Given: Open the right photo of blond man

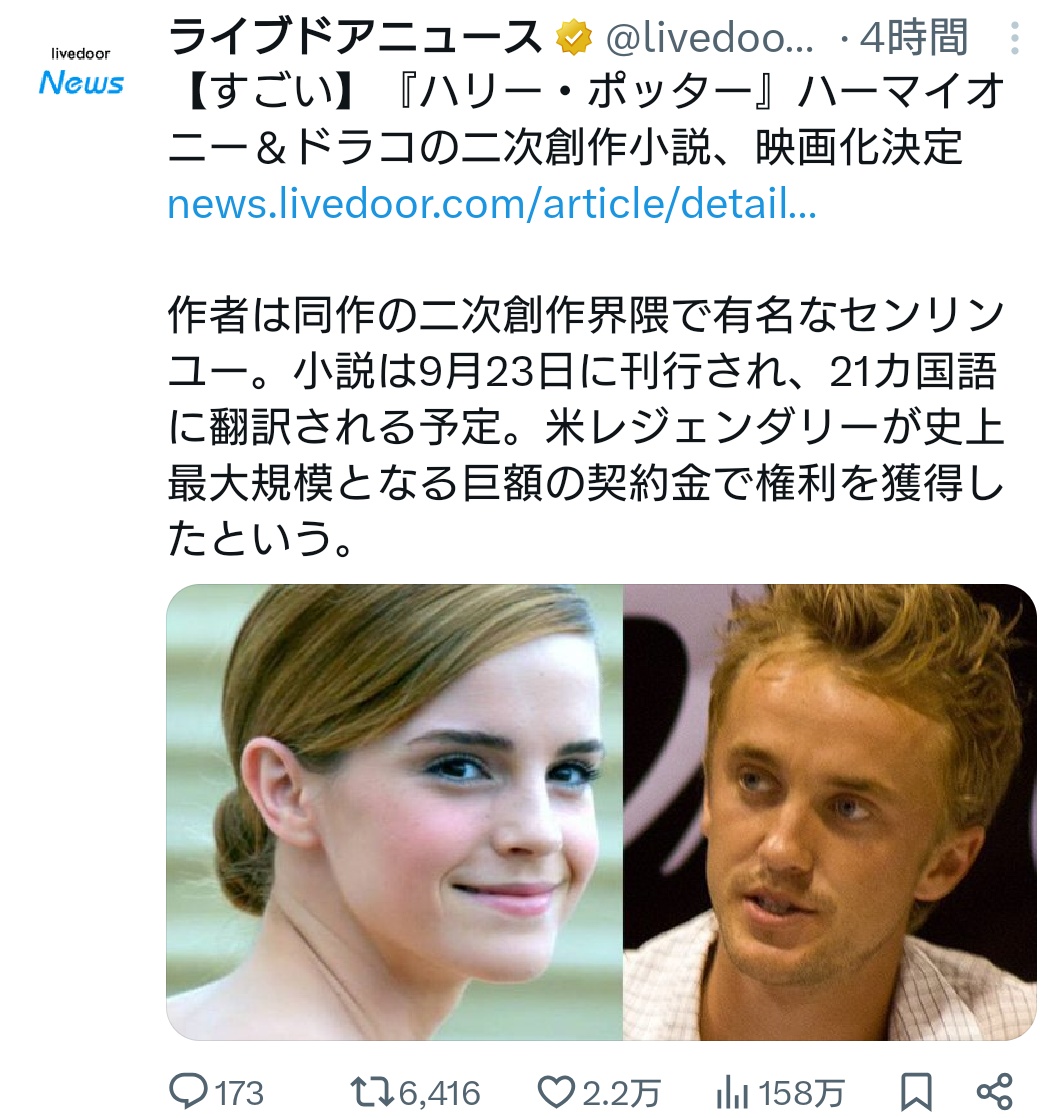Looking at the screenshot, I should (830, 812).
